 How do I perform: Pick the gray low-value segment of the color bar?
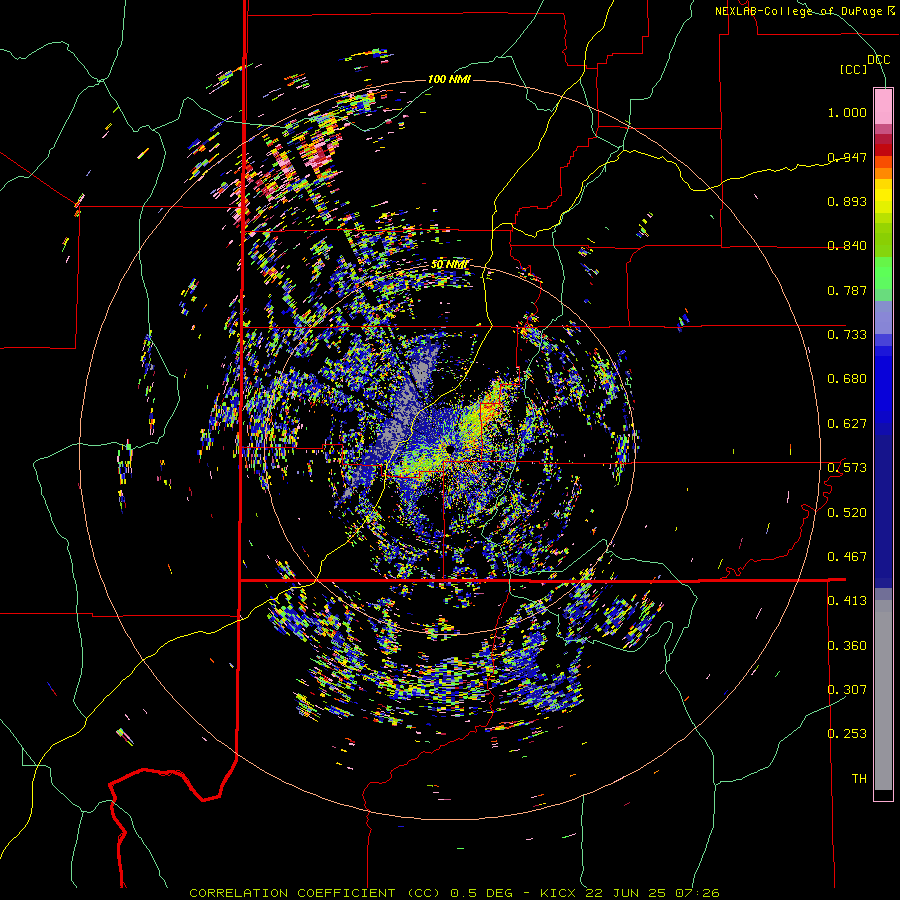[883, 695]
